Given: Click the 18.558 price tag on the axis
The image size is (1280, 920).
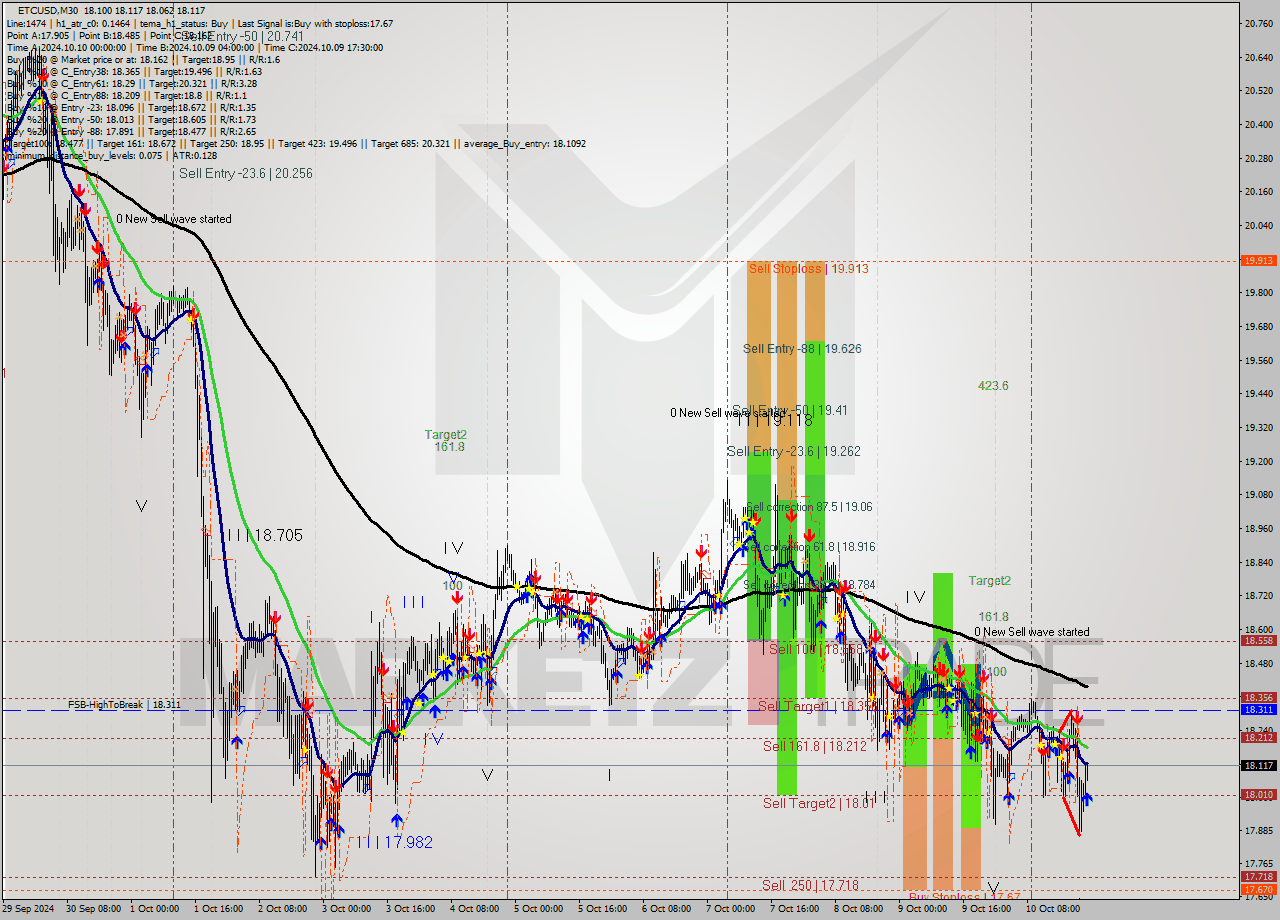Looking at the screenshot, I should click(x=1258, y=641).
